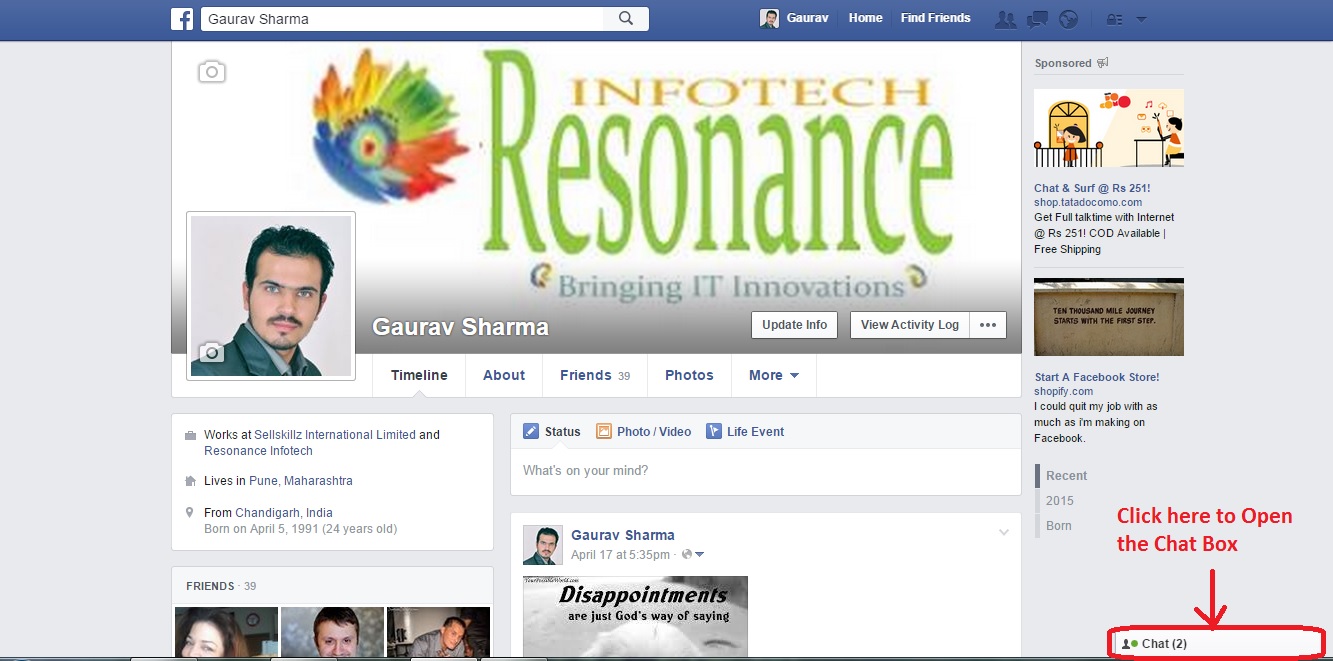Jump to Recent on the timeline navigator
The width and height of the screenshot is (1333, 661).
pos(1067,476)
